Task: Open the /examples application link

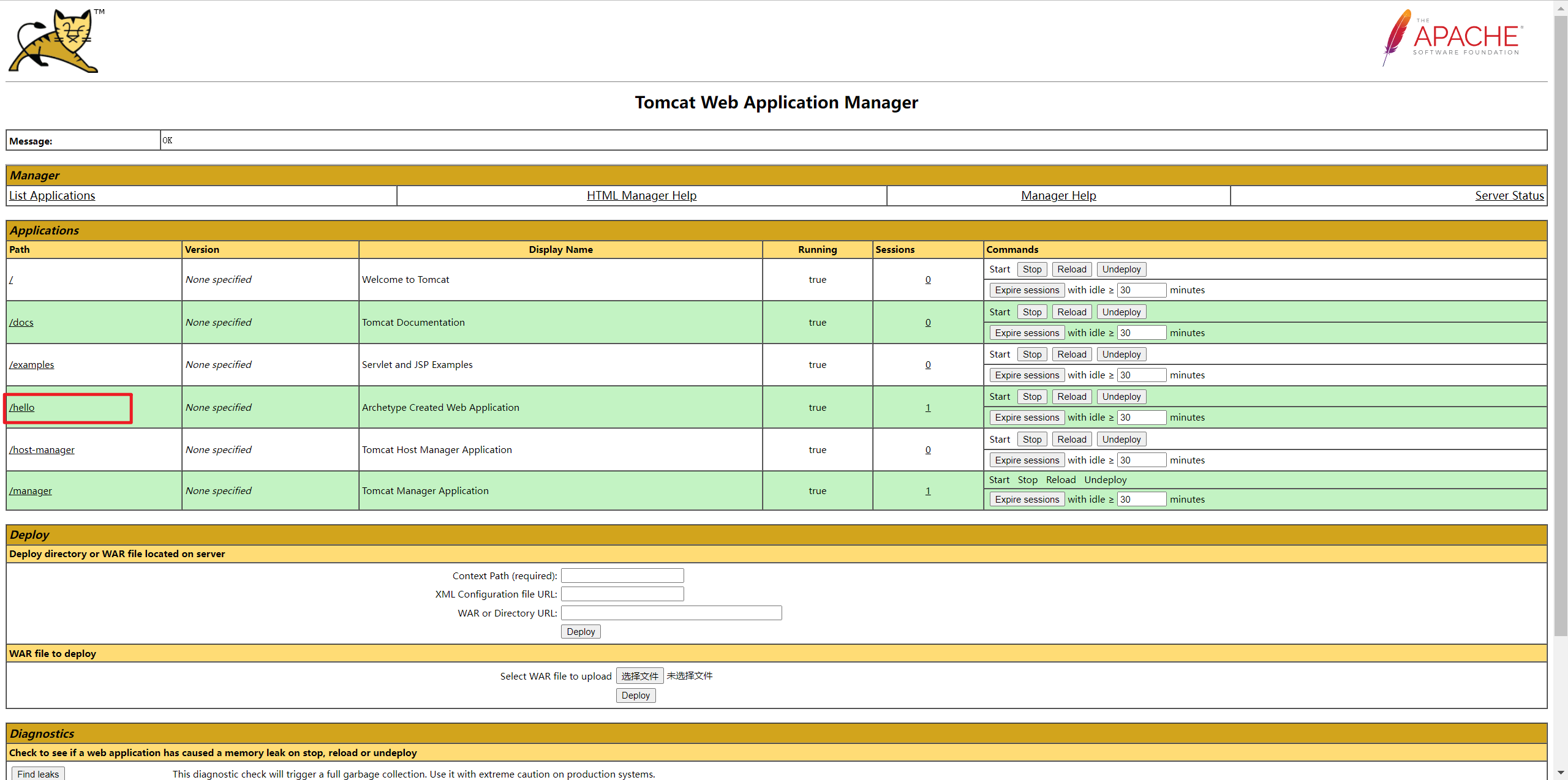Action: [x=32, y=364]
